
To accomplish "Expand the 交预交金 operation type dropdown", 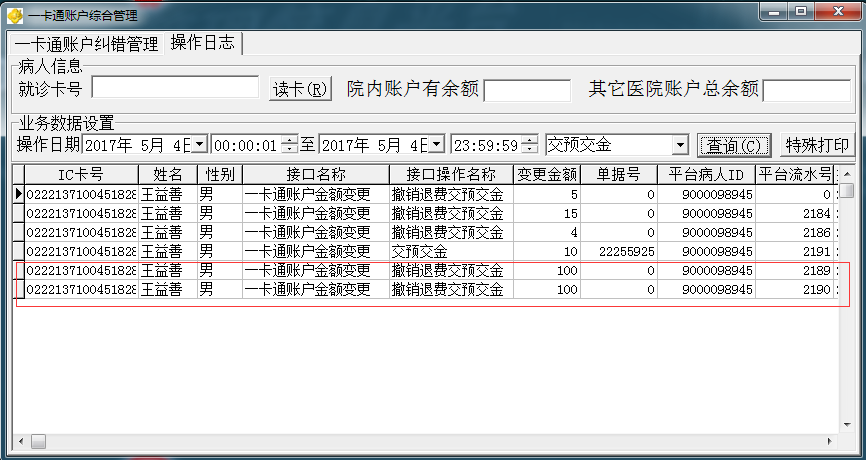I will (x=680, y=146).
